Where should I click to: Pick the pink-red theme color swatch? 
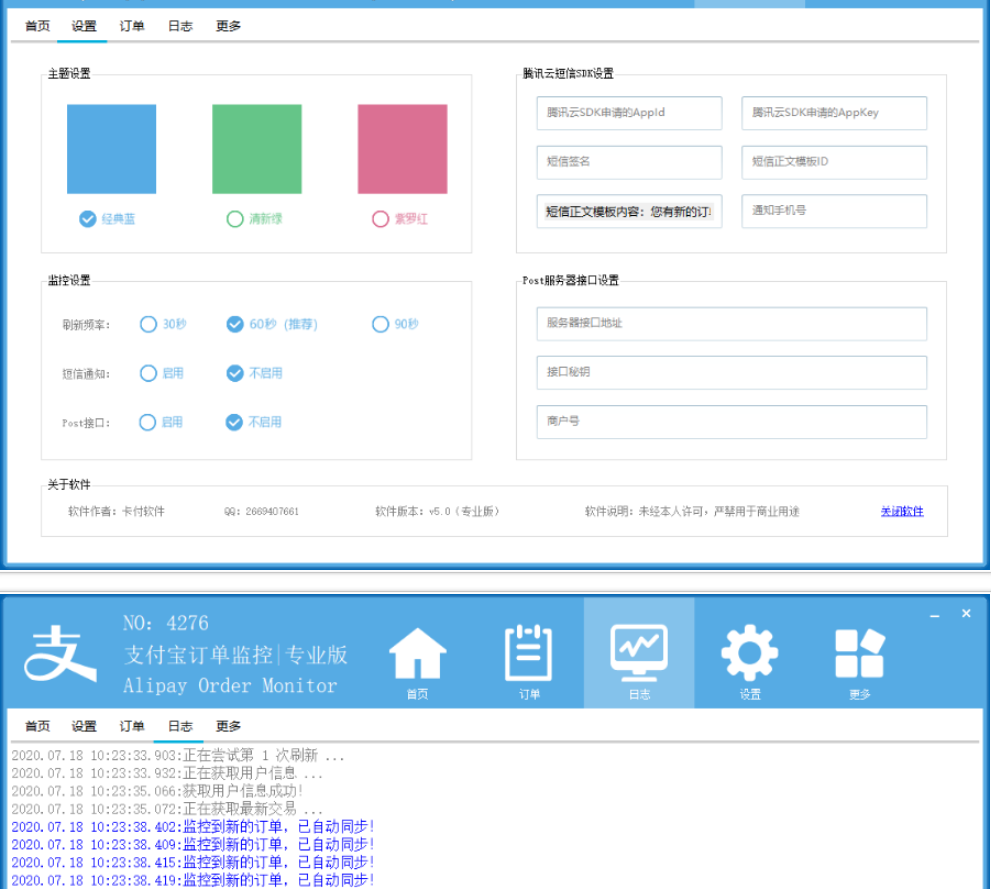tap(403, 149)
